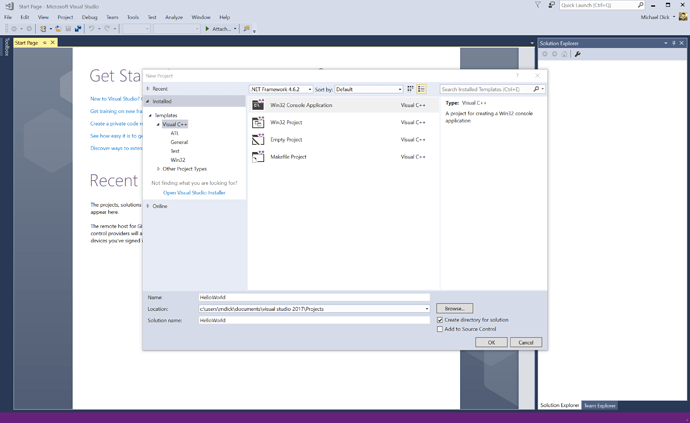
Task: Click the Solution Explorer Properties wrench icon
Action: point(578,54)
